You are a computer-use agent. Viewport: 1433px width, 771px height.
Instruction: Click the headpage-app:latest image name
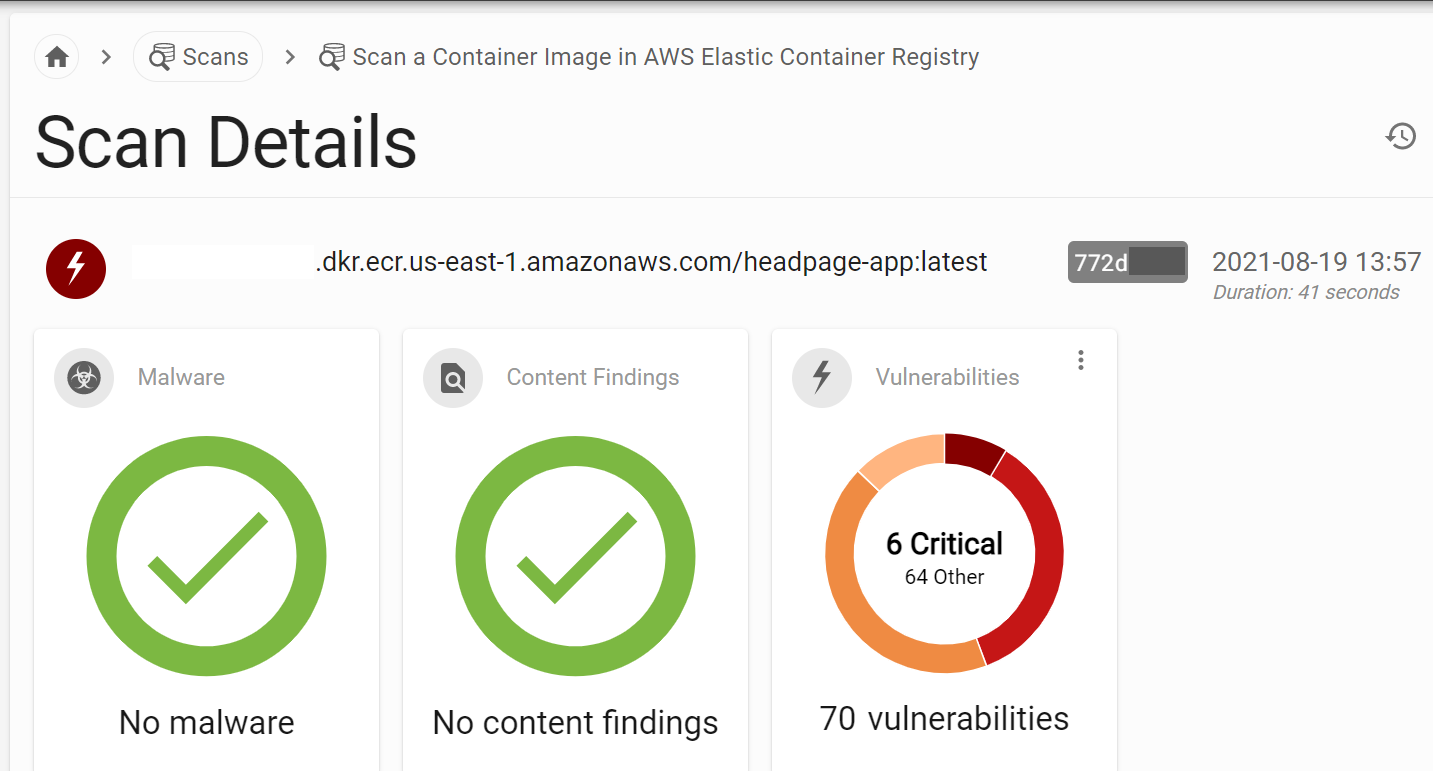click(650, 262)
